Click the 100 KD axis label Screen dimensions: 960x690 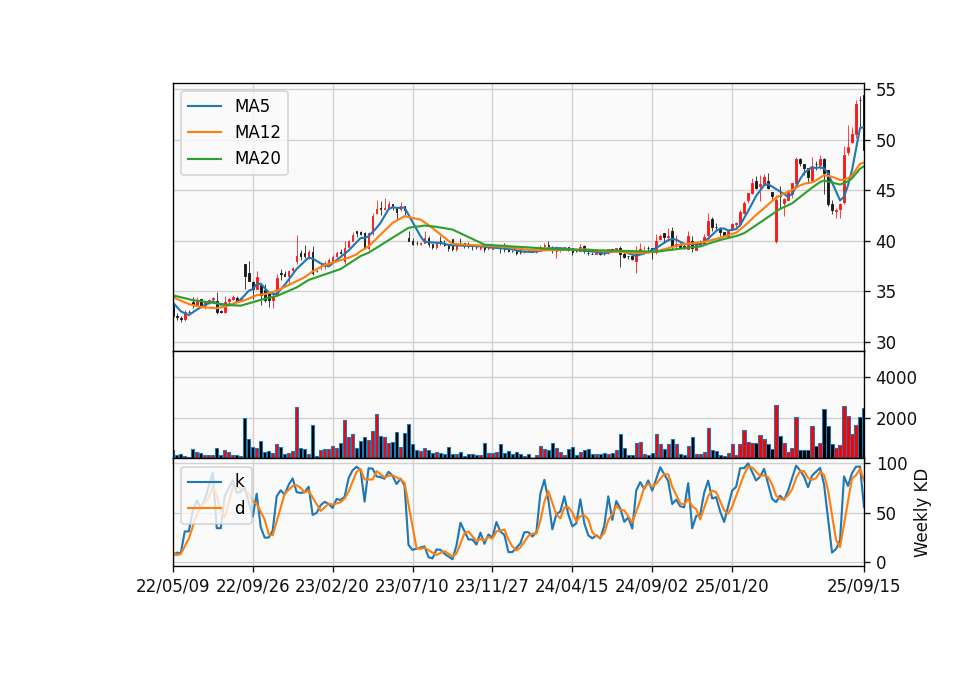[891, 464]
